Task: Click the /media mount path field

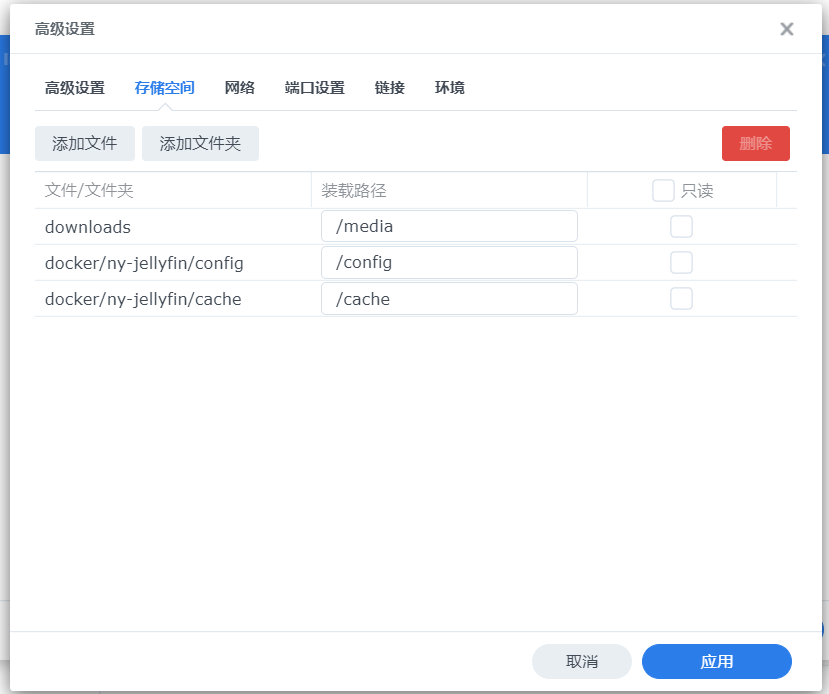Action: pos(449,227)
